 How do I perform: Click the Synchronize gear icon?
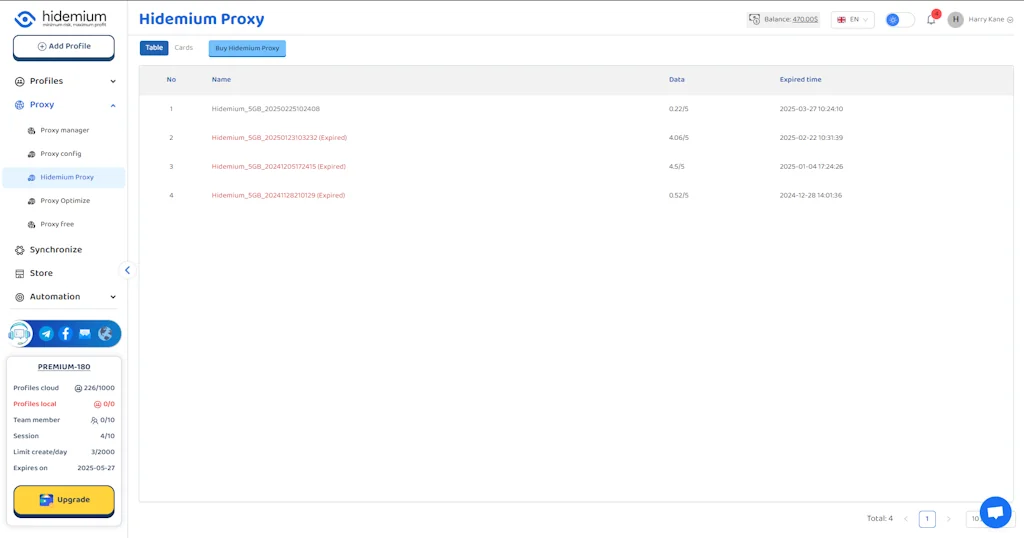click(20, 250)
